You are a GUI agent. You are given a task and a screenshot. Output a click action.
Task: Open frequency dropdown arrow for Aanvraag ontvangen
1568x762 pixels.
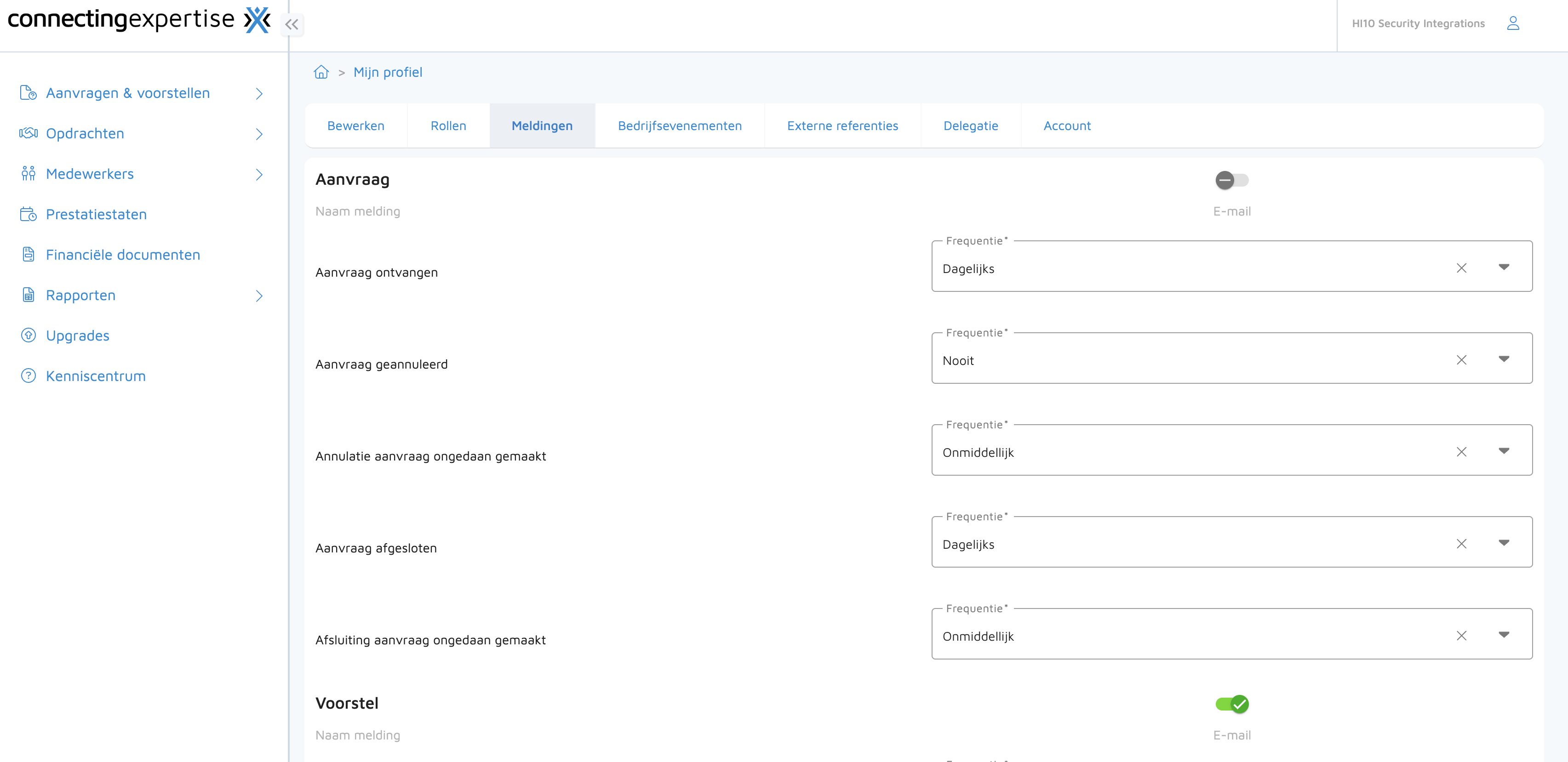tap(1504, 267)
